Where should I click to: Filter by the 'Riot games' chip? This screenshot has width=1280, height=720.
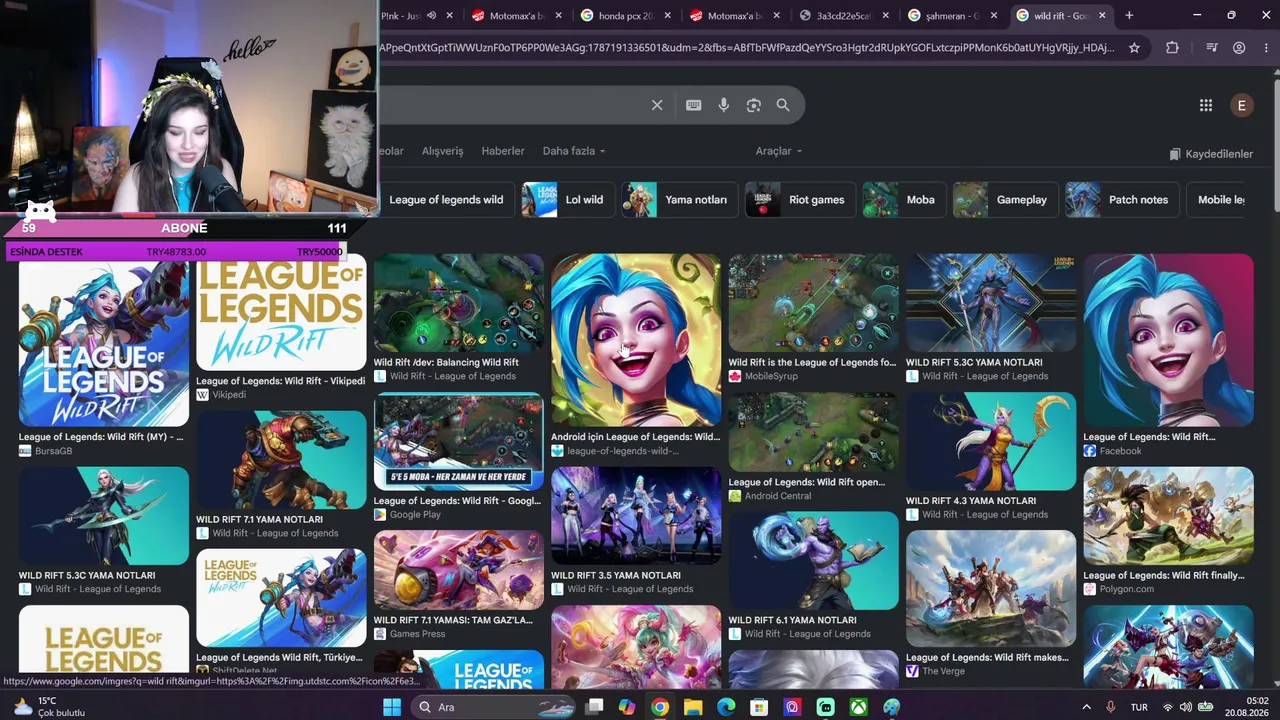pos(801,200)
